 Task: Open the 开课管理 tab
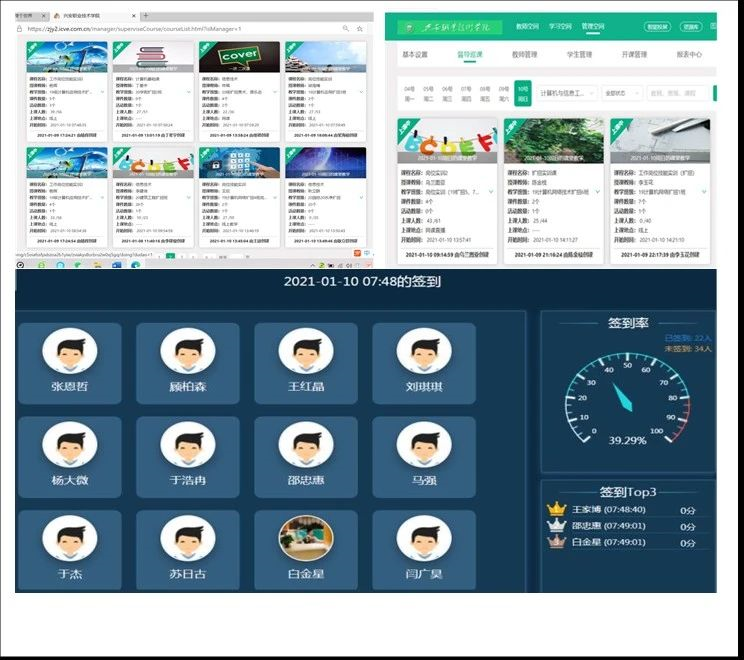tap(634, 55)
